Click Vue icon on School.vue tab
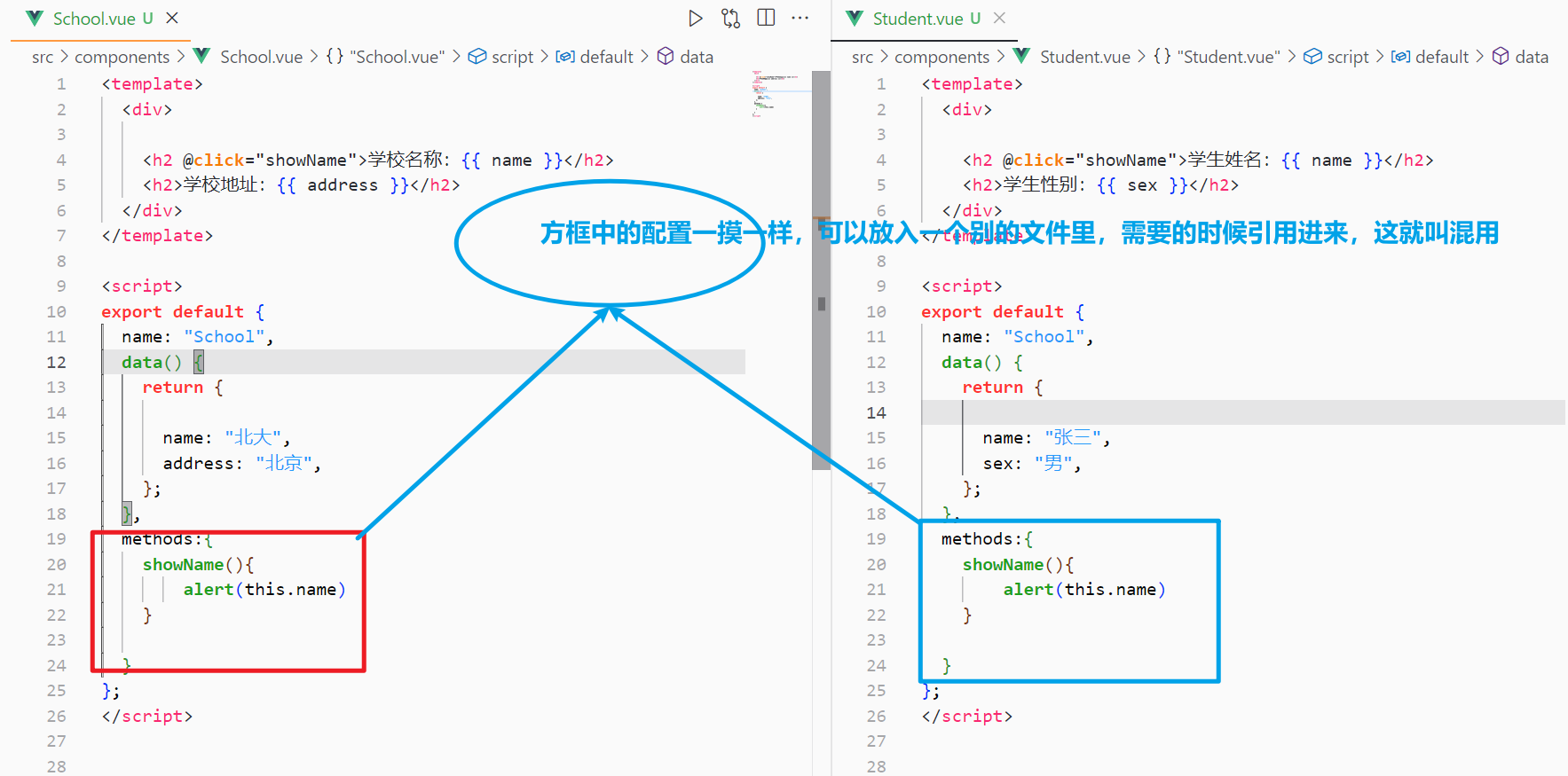Viewport: 1568px width, 776px height. tap(35, 18)
